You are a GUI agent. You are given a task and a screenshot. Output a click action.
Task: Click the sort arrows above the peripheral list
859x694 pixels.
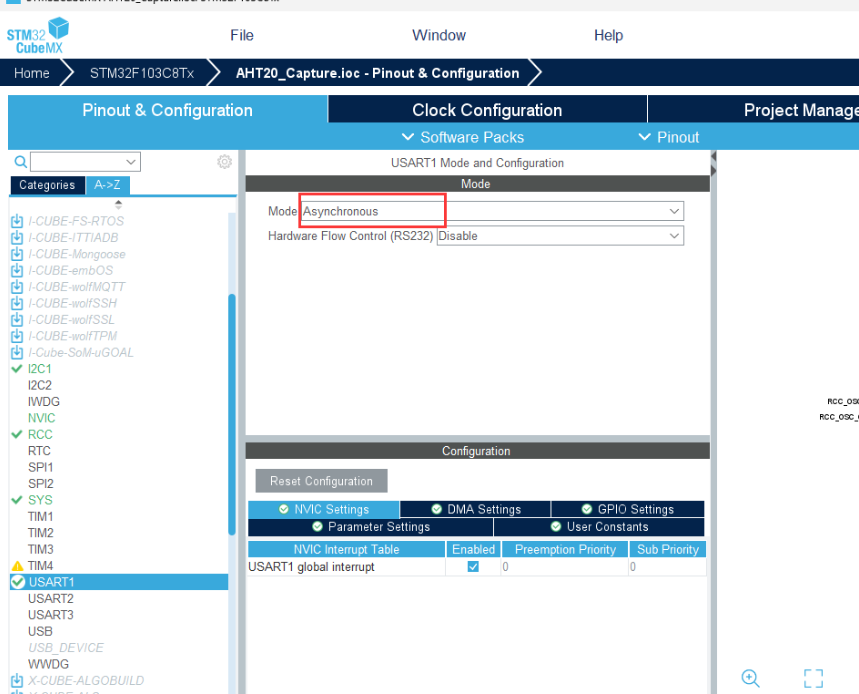[x=118, y=204]
